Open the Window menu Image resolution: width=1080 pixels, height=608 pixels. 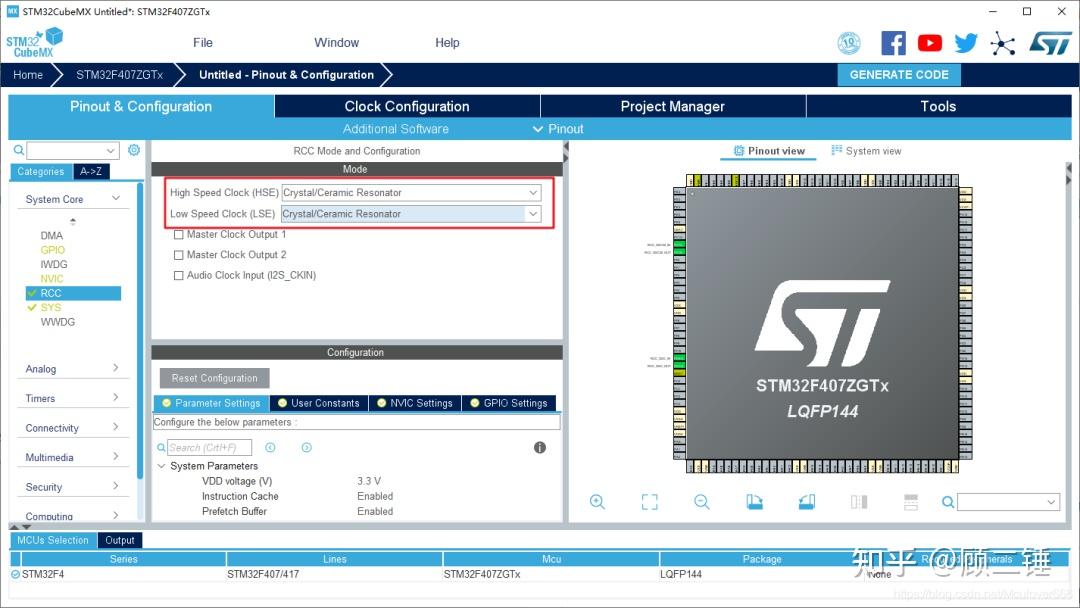click(x=336, y=42)
